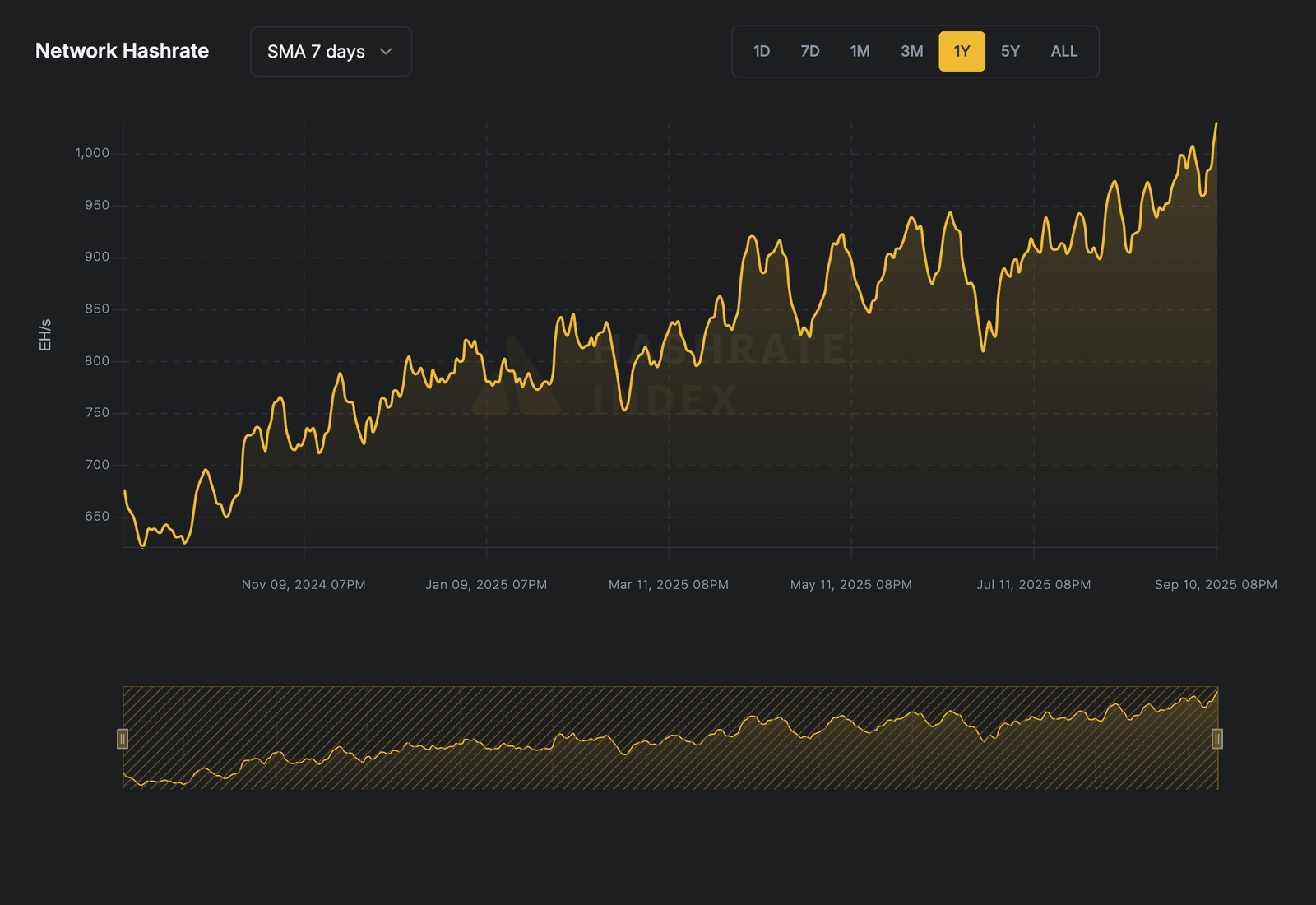Screen dimensions: 1316x905
Task: Click the 700 y-axis label
Action: (x=97, y=465)
